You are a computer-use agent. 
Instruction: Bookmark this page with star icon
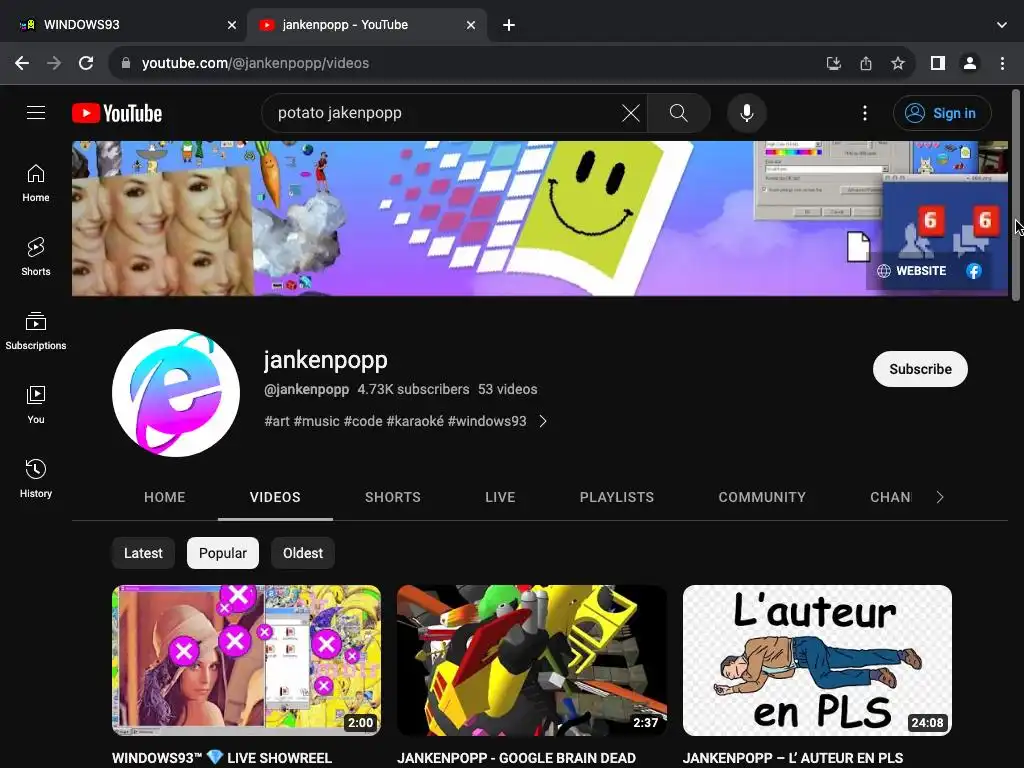pyautogui.click(x=898, y=63)
